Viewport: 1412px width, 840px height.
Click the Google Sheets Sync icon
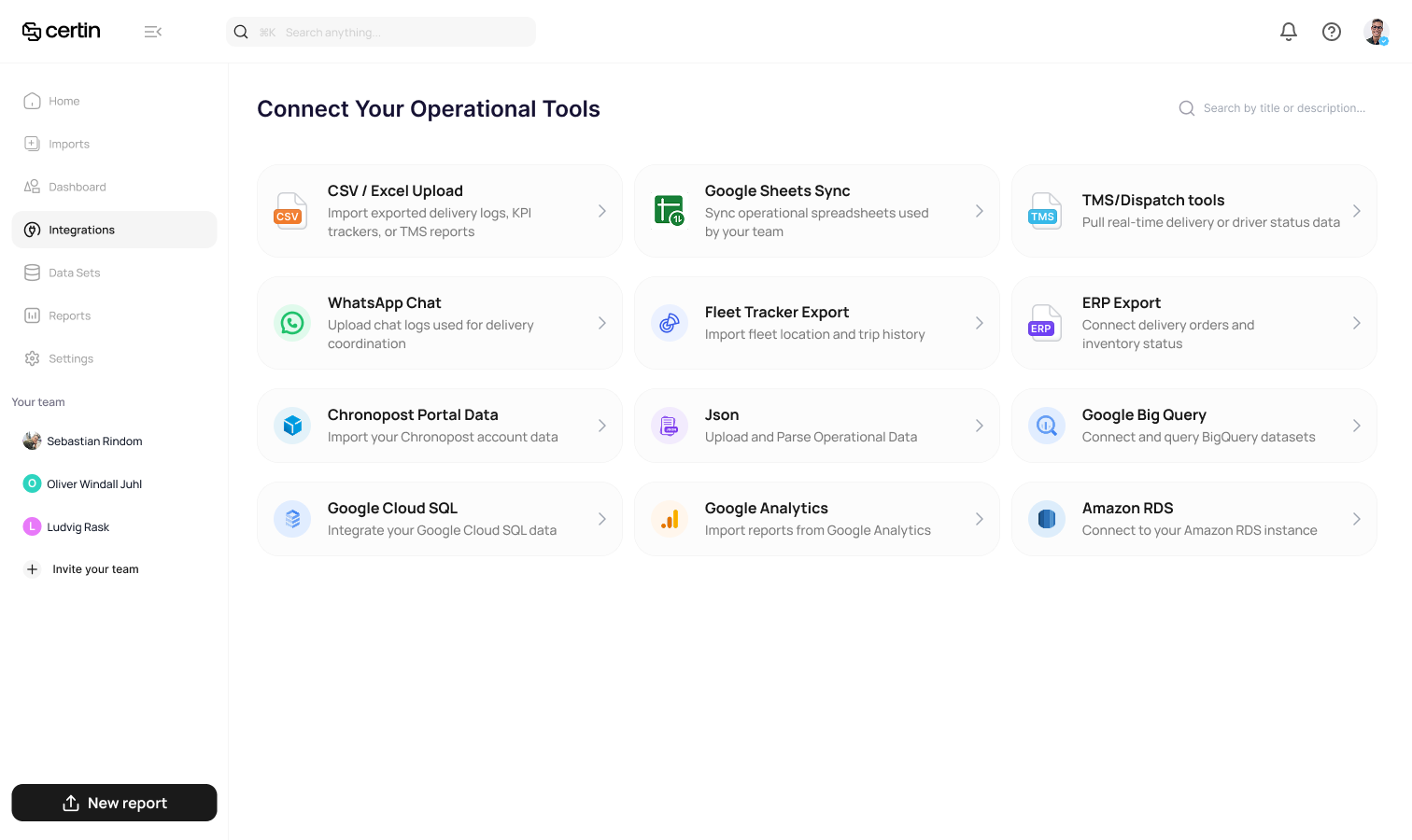tap(670, 211)
